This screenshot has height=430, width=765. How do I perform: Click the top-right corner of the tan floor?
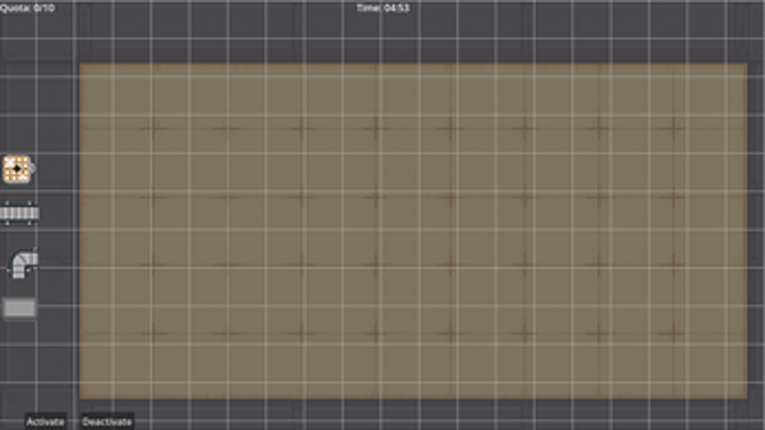click(x=746, y=65)
